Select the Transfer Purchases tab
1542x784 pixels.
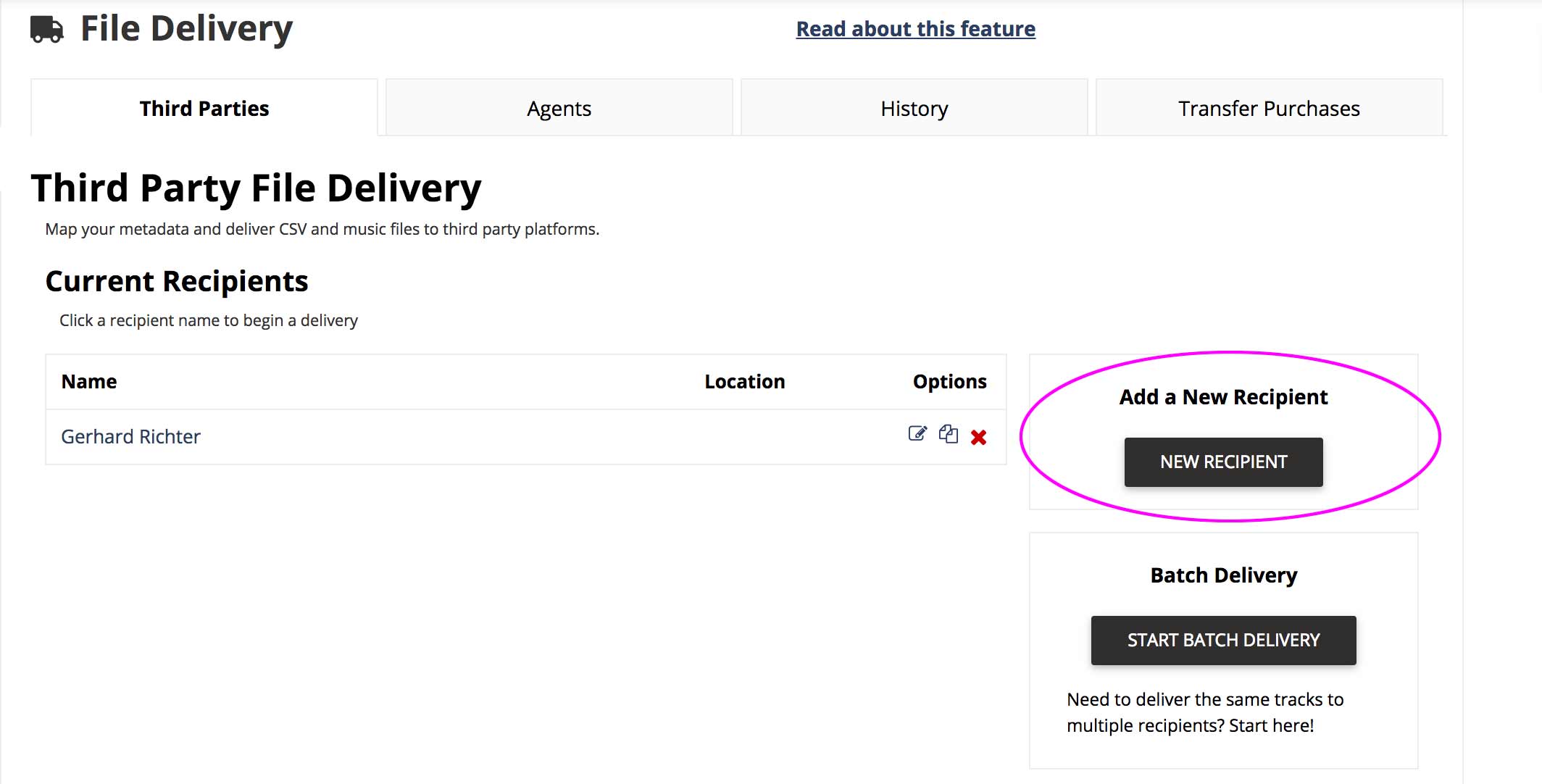(1269, 108)
